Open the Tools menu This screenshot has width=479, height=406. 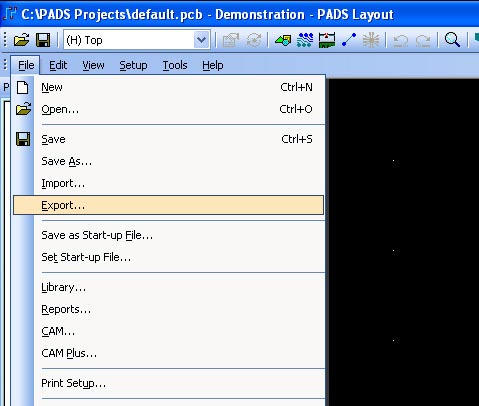pos(175,65)
